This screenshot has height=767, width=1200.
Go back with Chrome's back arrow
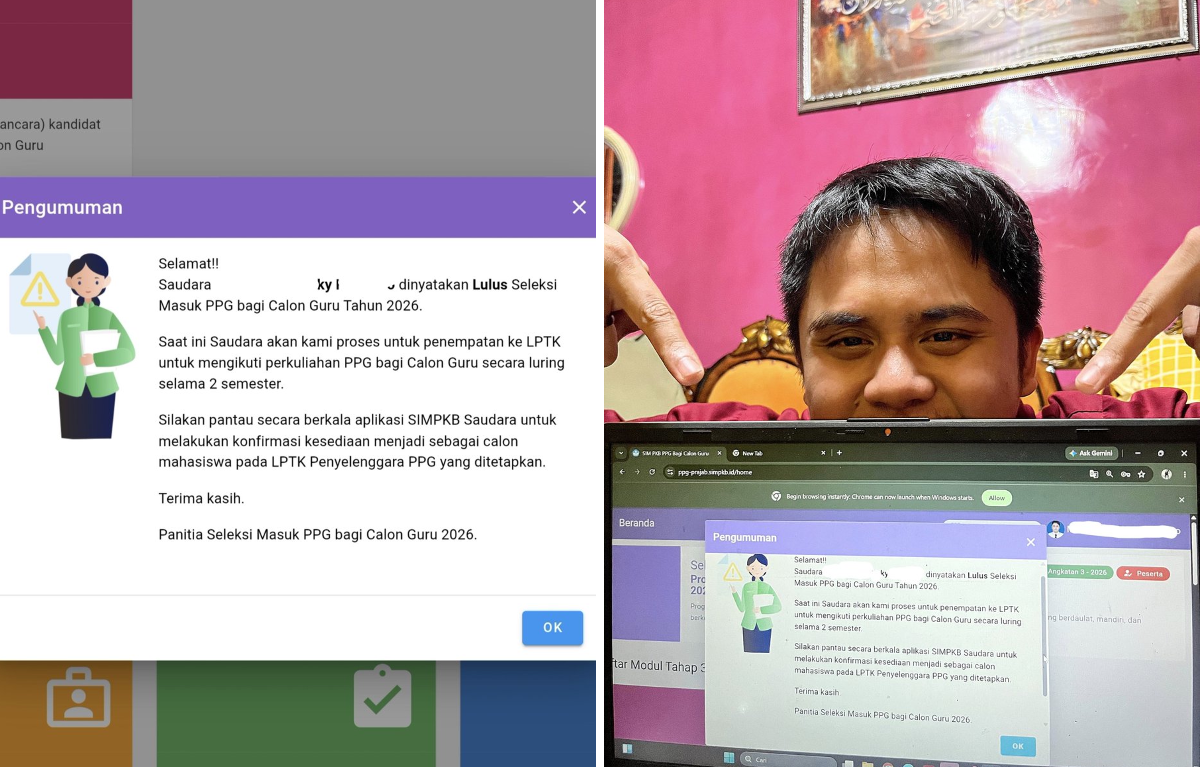(x=622, y=472)
